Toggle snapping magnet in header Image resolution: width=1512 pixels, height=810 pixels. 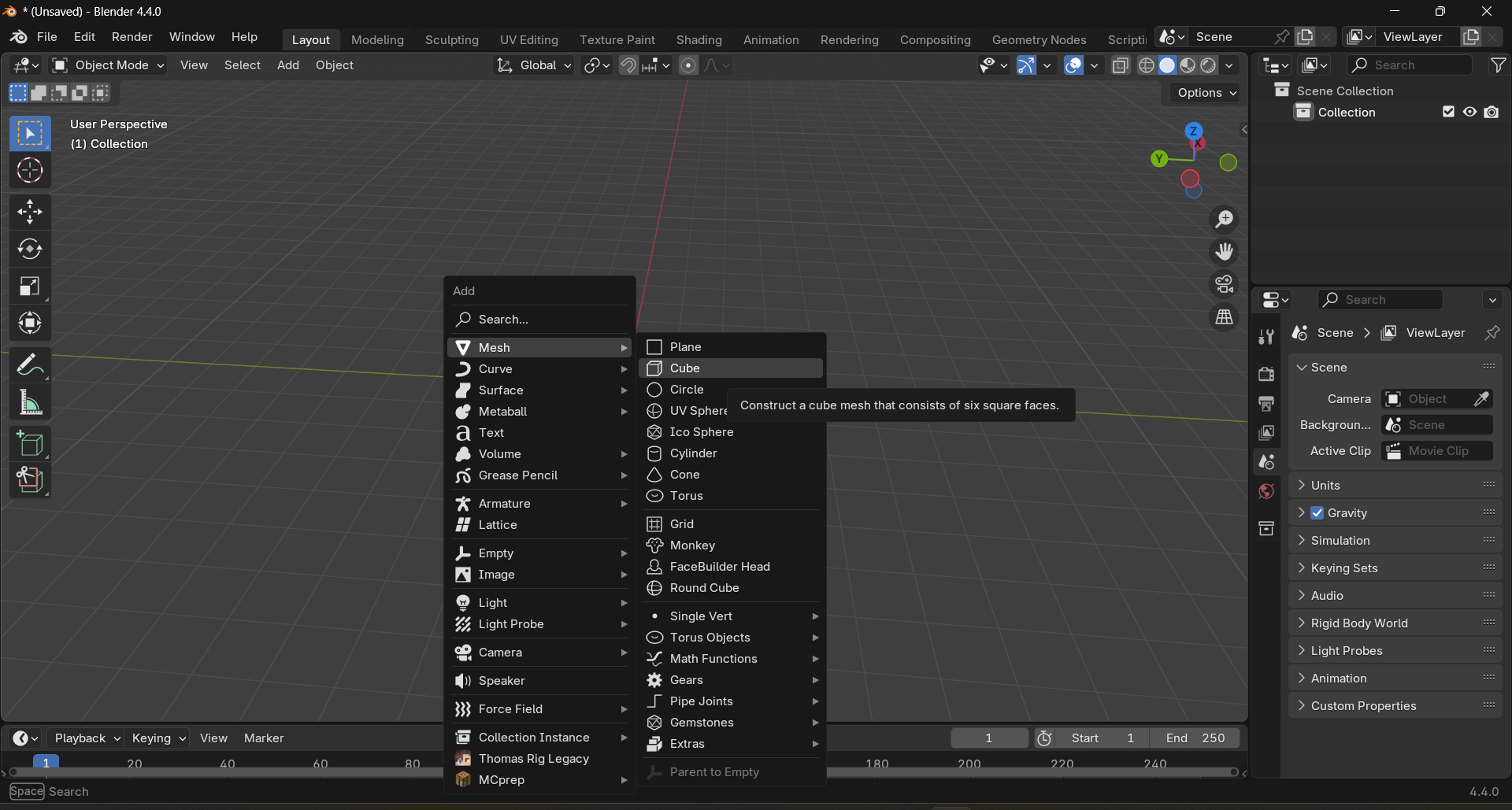(628, 65)
